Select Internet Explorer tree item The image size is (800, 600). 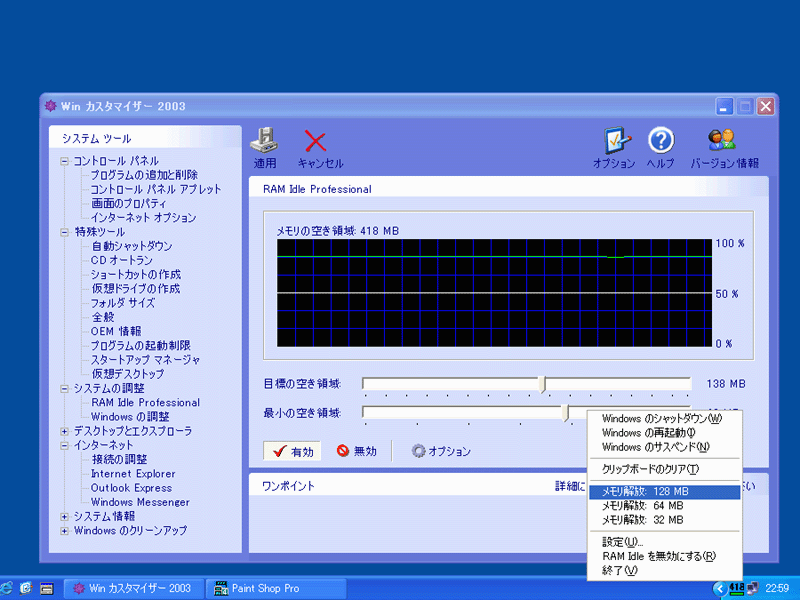point(133,474)
